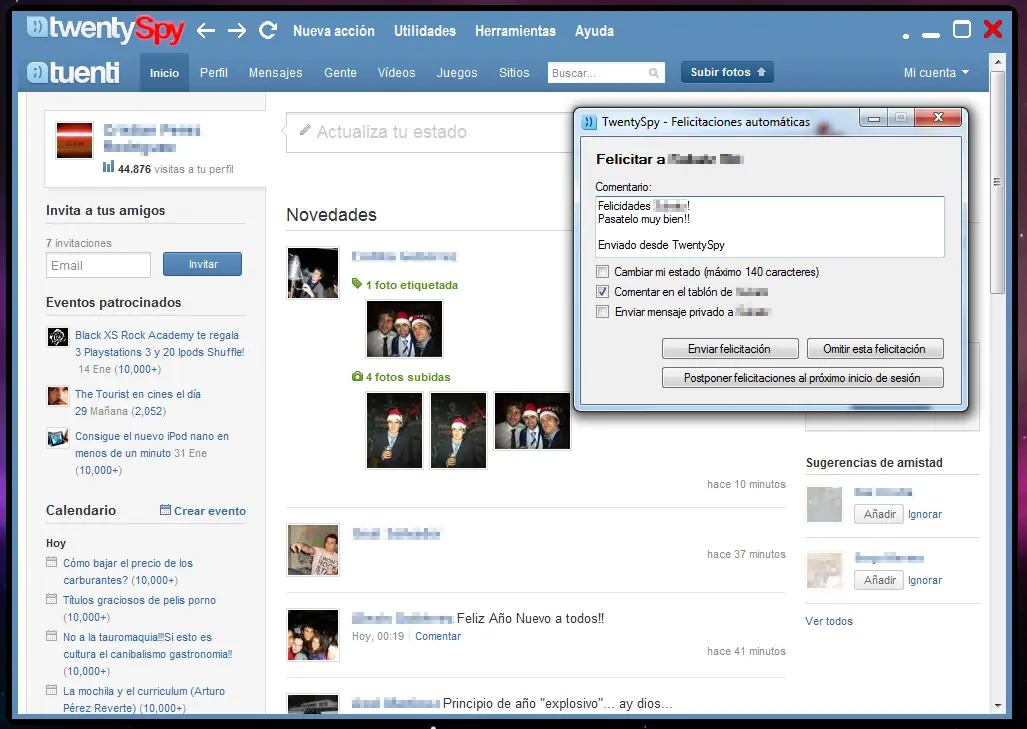Maximize the TwentySpy main window

tap(962, 29)
